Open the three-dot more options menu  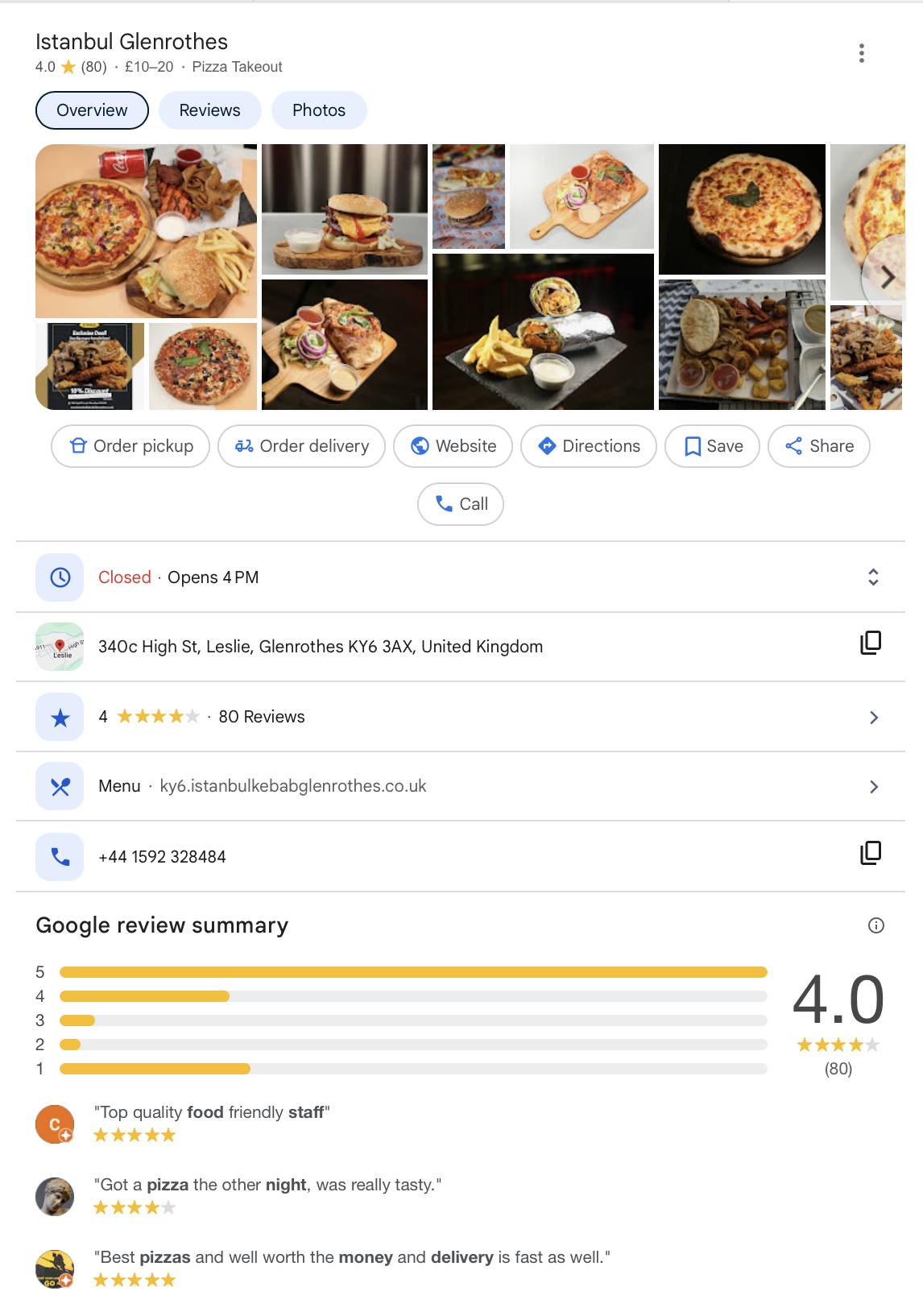point(862,53)
